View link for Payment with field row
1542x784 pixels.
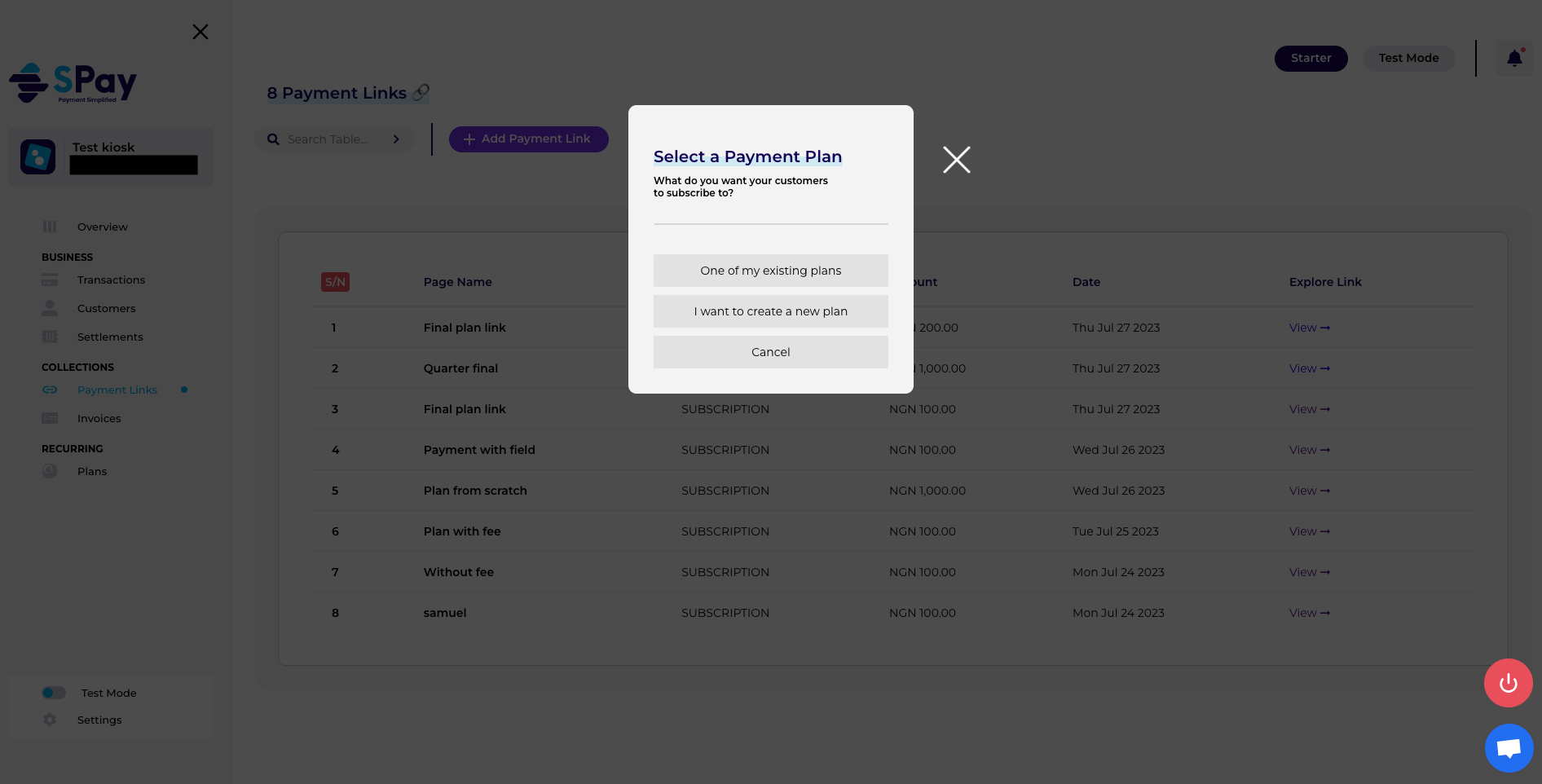click(1310, 450)
